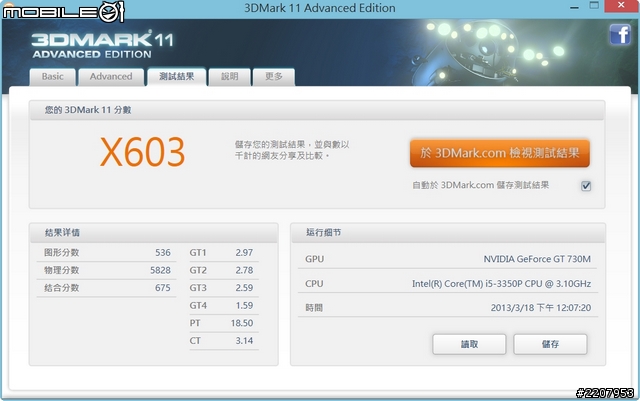Image resolution: width=640 pixels, height=401 pixels.
Task: Click the GT4 value 1.59
Action: (x=244, y=305)
